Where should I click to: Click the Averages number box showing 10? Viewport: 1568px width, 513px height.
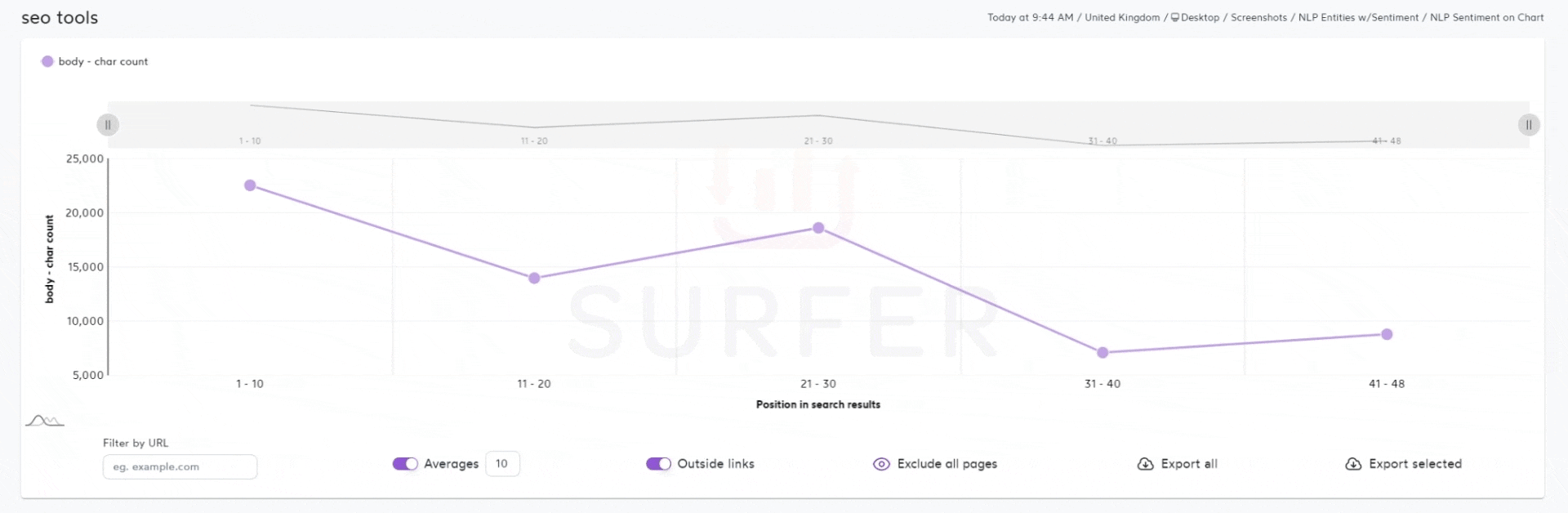click(x=502, y=464)
